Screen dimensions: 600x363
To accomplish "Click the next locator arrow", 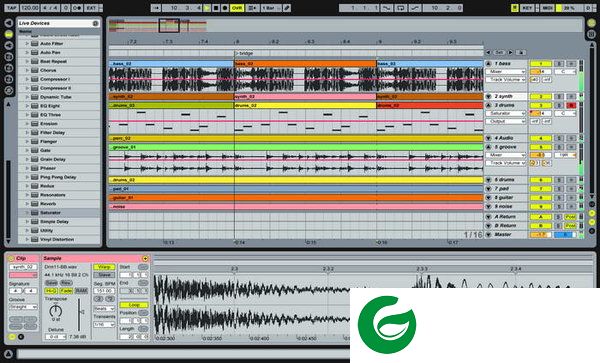I will pos(510,52).
